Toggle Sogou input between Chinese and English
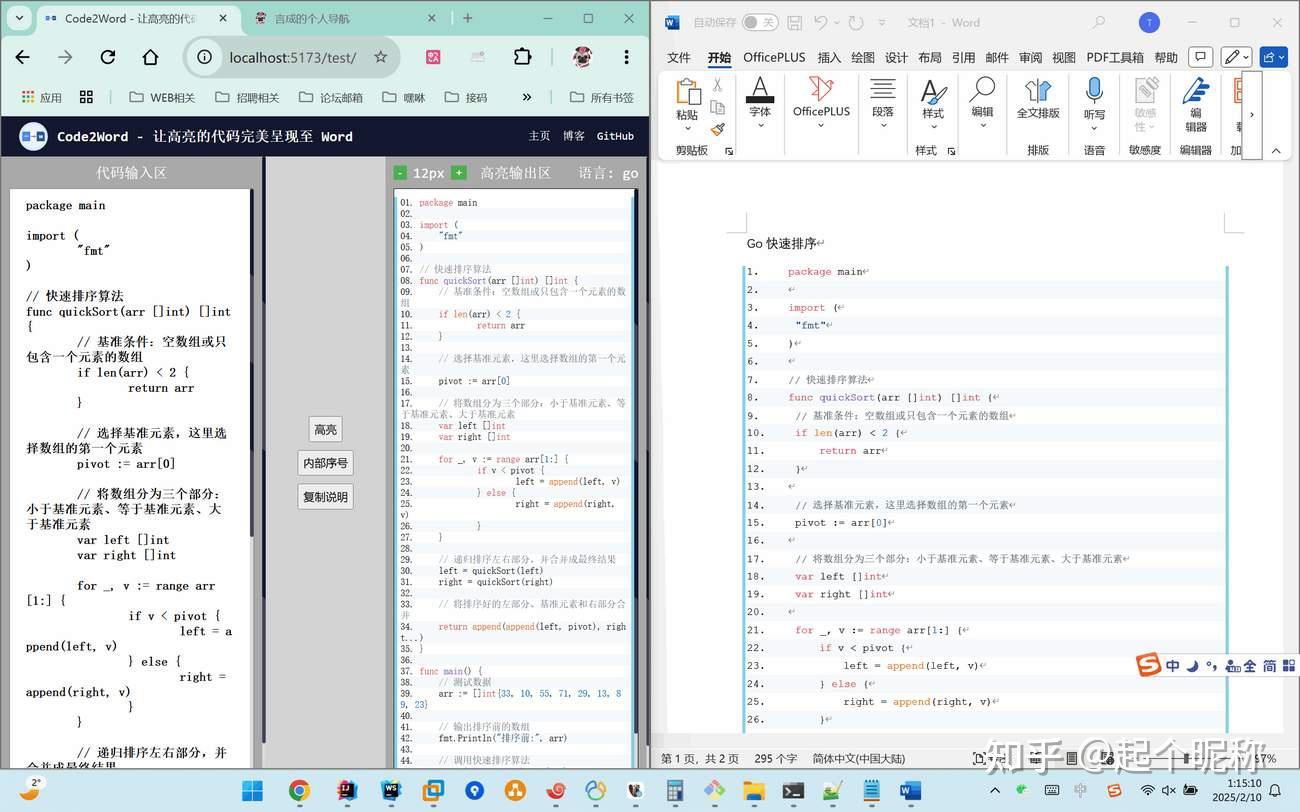 [x=1173, y=666]
